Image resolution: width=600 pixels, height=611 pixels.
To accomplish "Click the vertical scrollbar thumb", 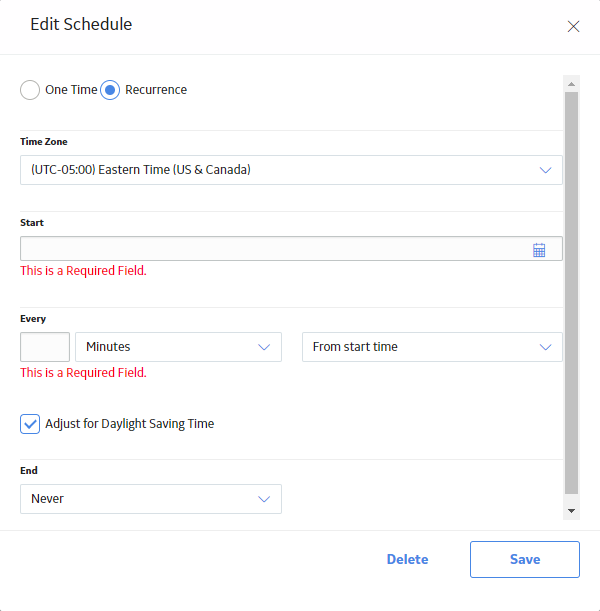I will [571, 293].
